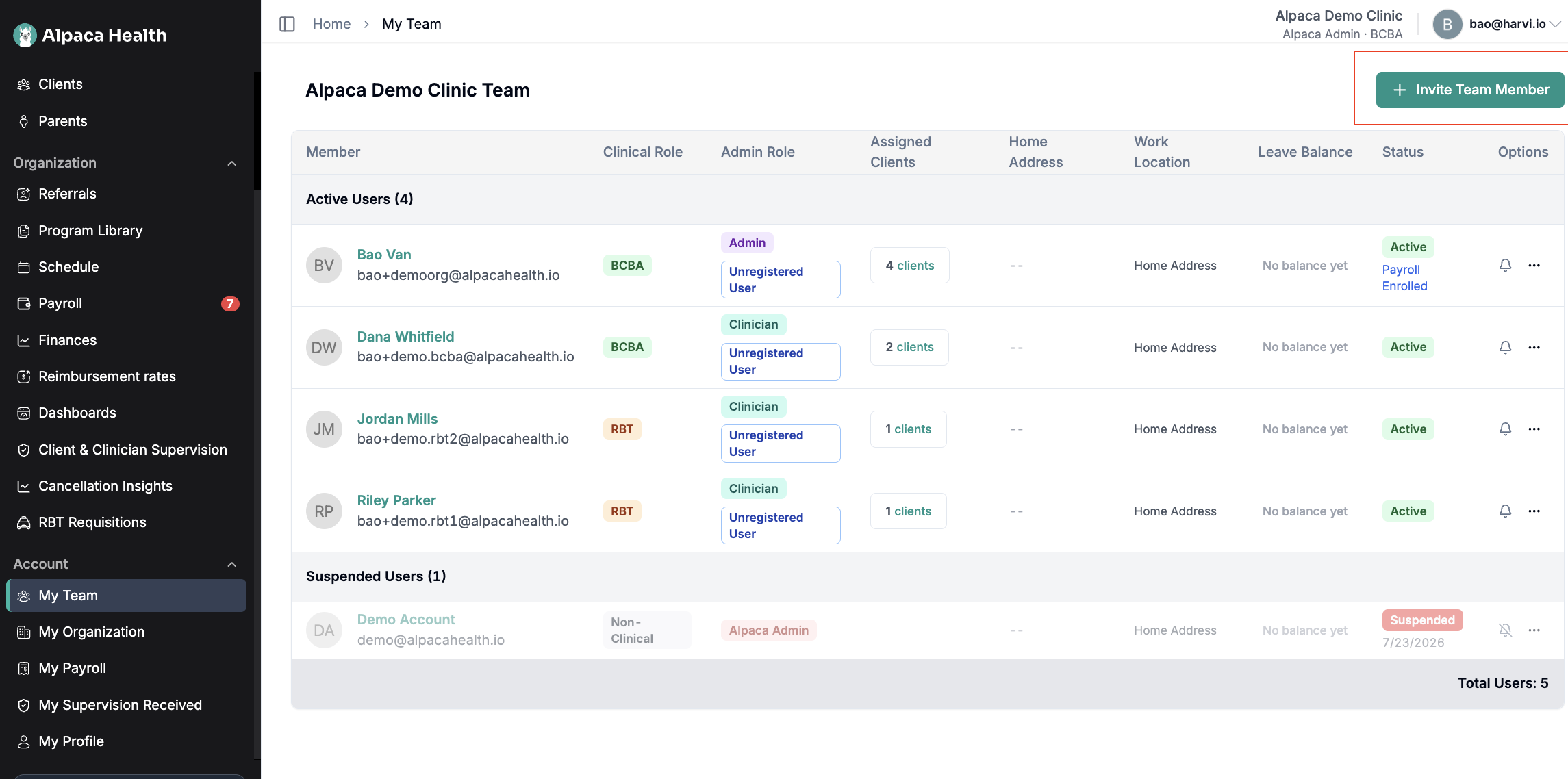Click the 2 clients button for Dana Whitfield
Viewport: 1568px width, 779px height.
click(909, 347)
